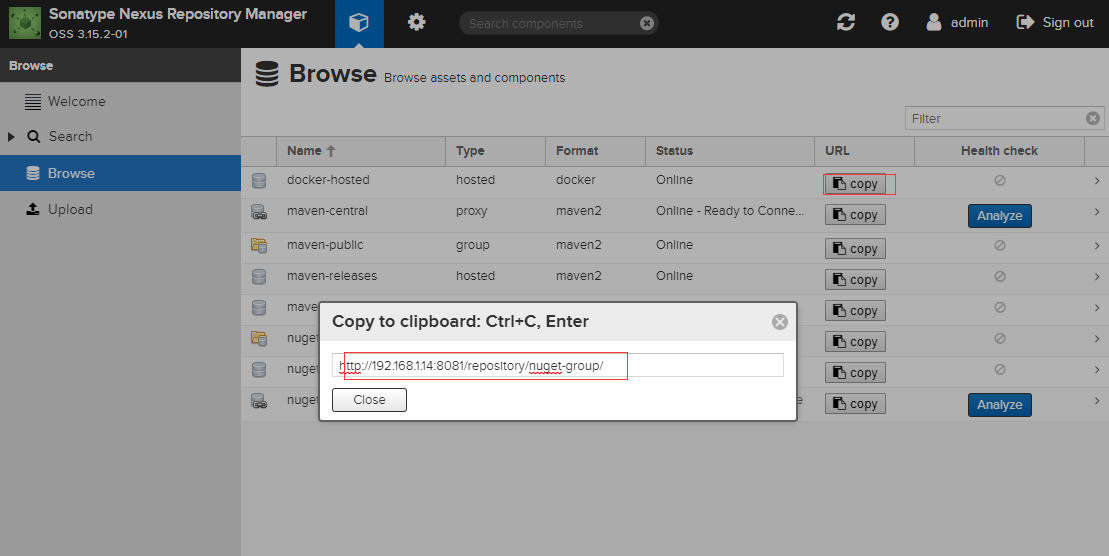Click the Browse stacked-disks title icon
1109x556 pixels.
[x=267, y=74]
